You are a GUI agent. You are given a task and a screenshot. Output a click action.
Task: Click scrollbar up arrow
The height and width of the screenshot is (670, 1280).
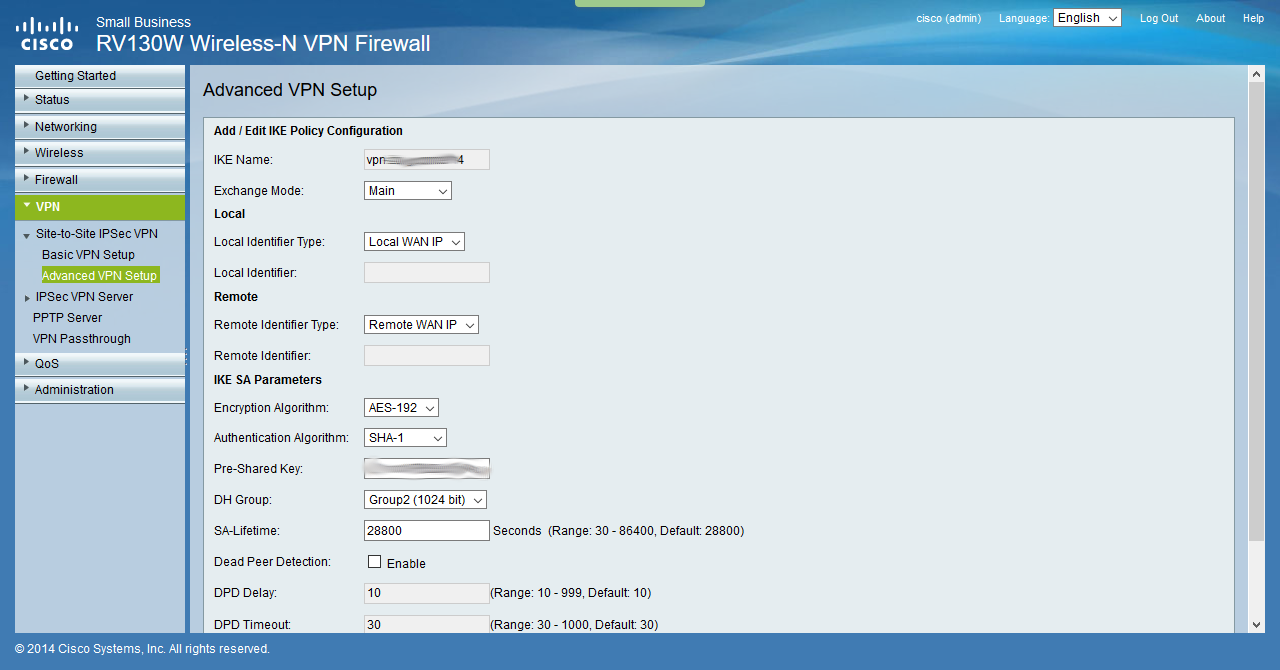(x=1257, y=74)
